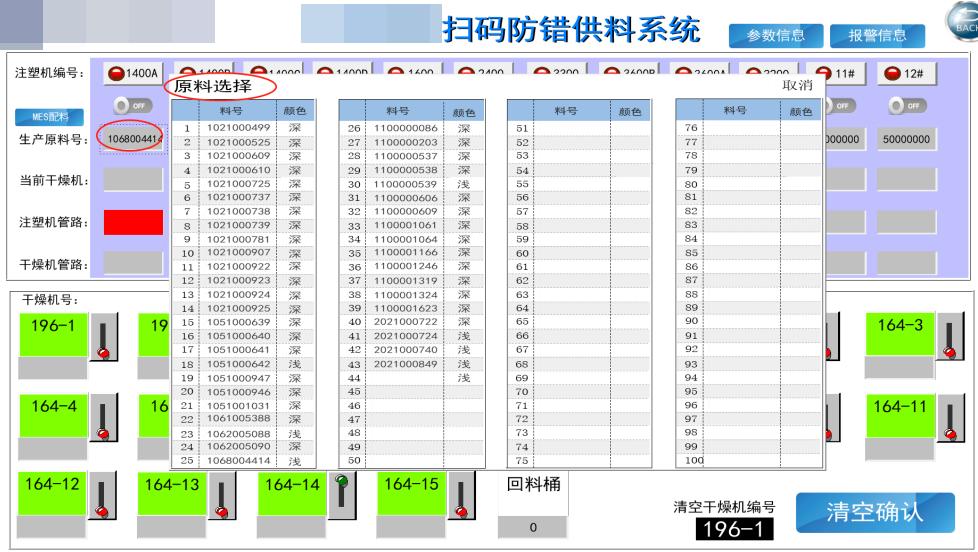Screen dimensions: 978x552
Task: Pick material 1051000639 in row 15
Action: [x=238, y=322]
